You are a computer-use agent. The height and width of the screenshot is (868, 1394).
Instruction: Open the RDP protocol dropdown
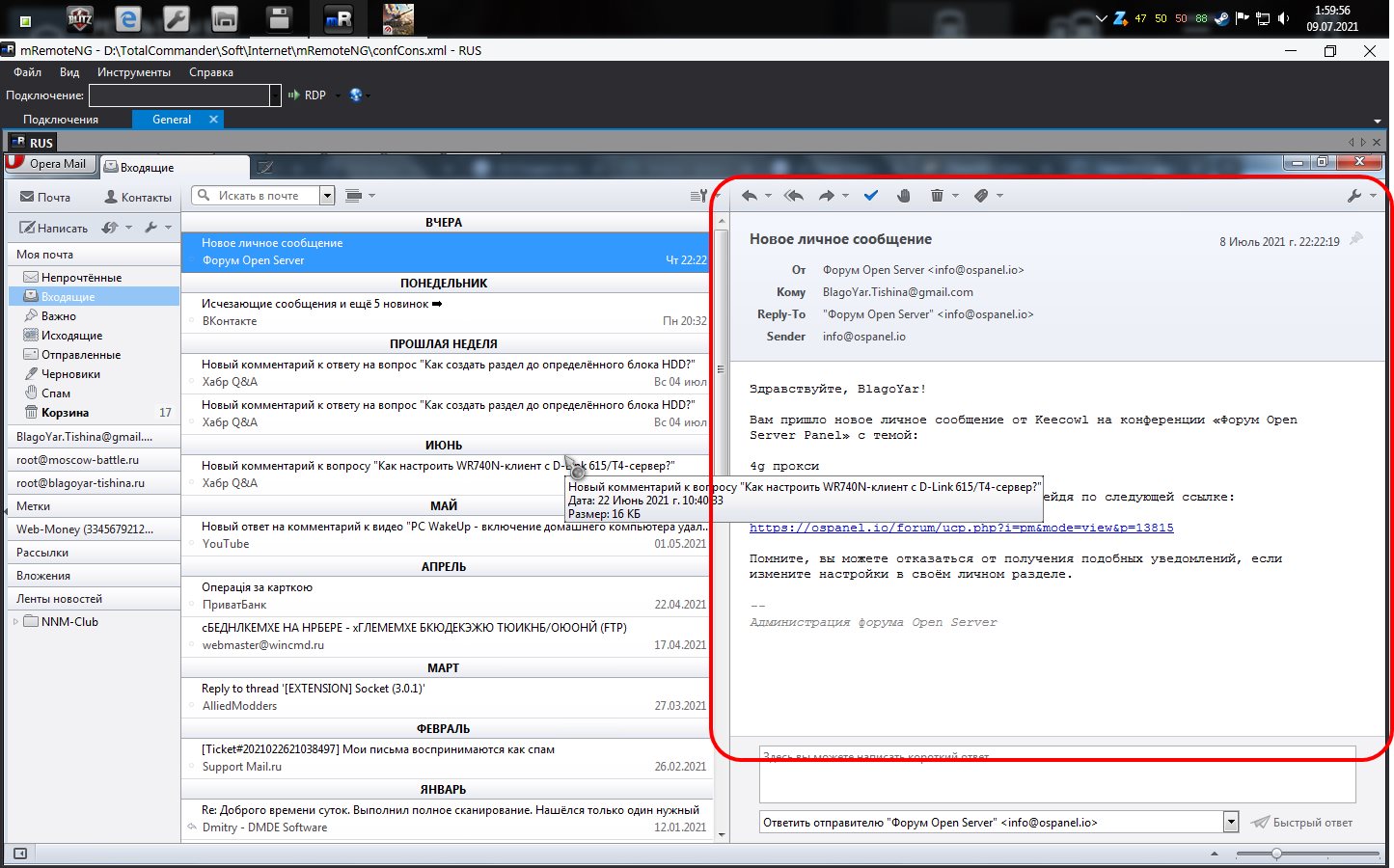pyautogui.click(x=338, y=95)
